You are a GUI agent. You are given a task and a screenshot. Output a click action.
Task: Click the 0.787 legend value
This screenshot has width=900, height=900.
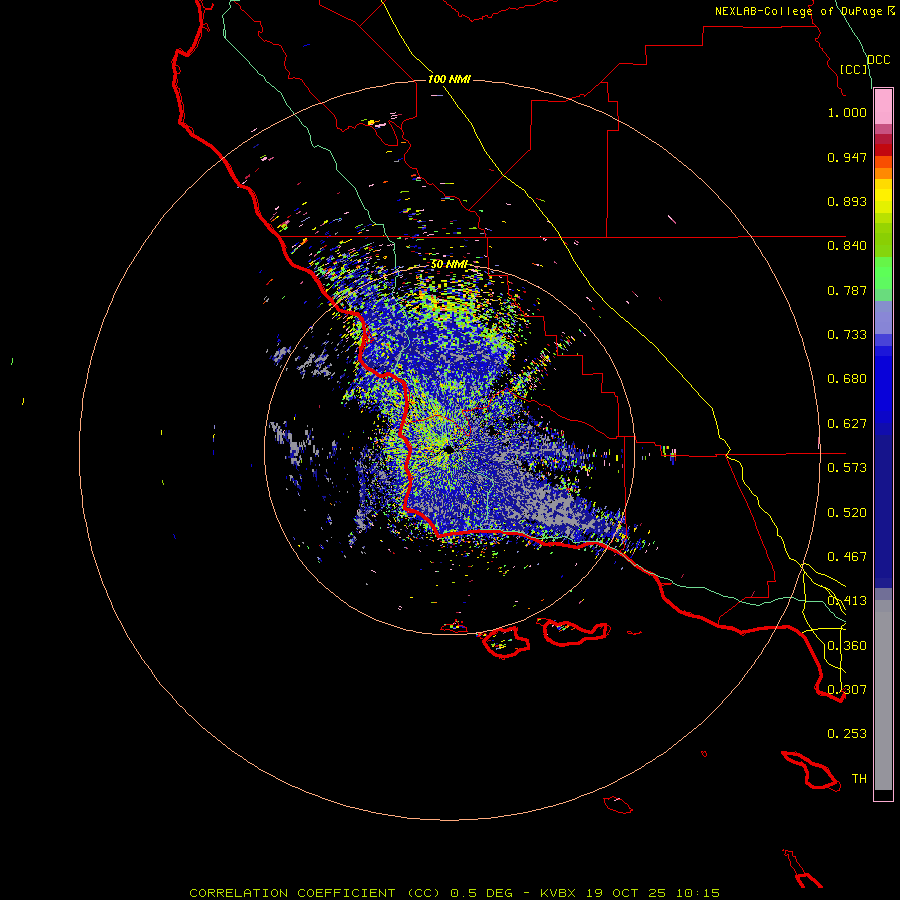click(x=847, y=290)
